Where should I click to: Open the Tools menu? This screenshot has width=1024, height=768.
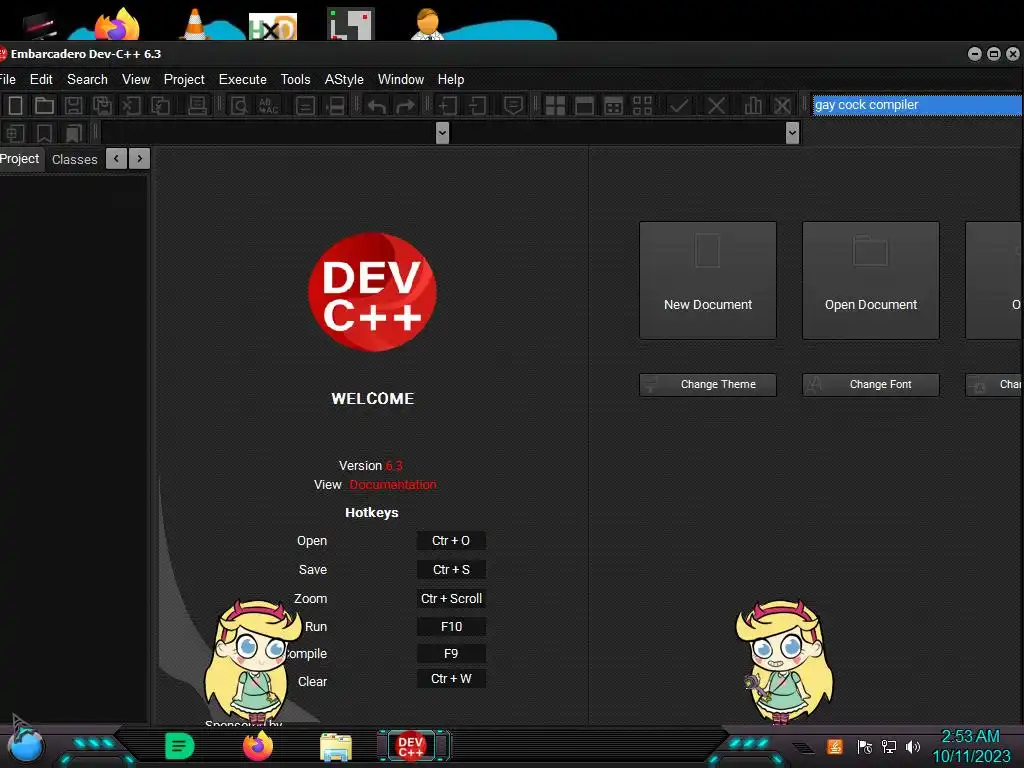point(296,79)
